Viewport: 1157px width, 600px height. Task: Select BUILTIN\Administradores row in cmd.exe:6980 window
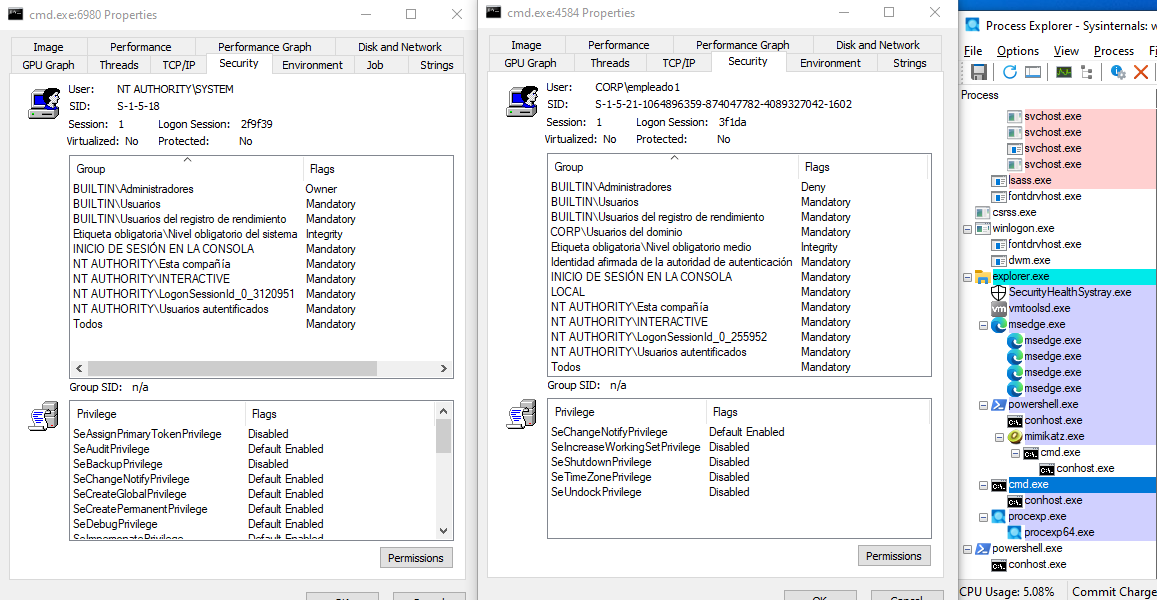(x=261, y=189)
